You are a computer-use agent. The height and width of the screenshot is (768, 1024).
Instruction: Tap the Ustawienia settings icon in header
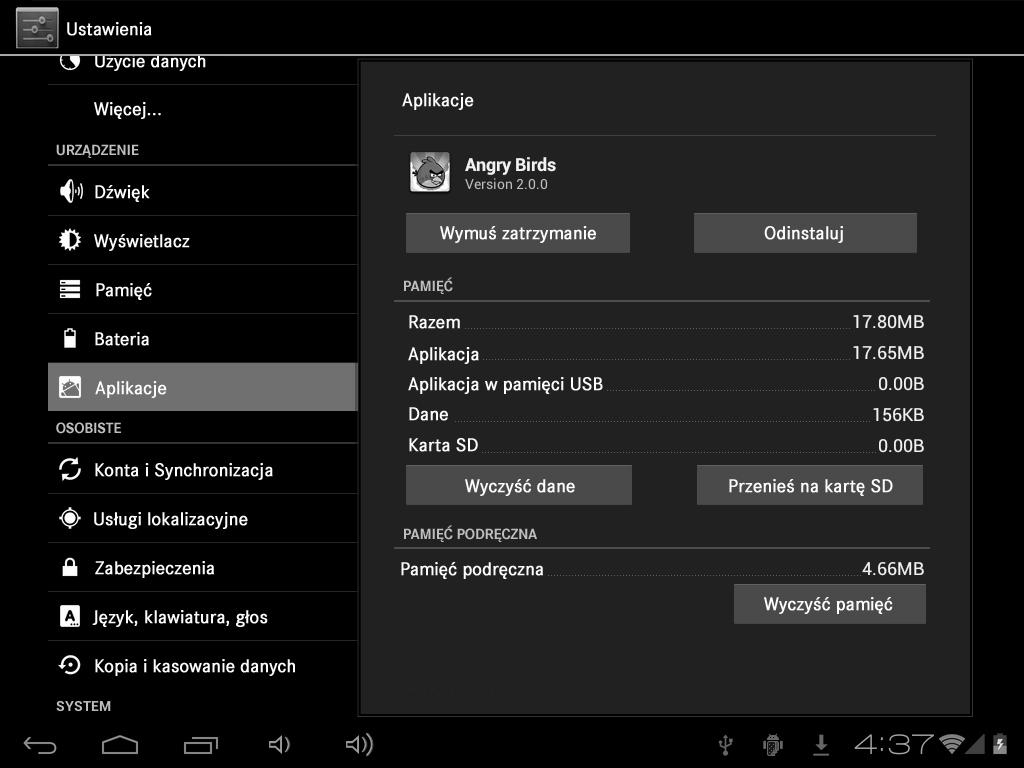37,28
